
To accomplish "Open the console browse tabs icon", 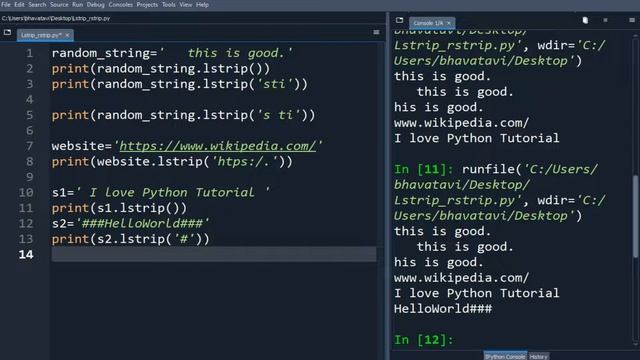I will [x=400, y=20].
